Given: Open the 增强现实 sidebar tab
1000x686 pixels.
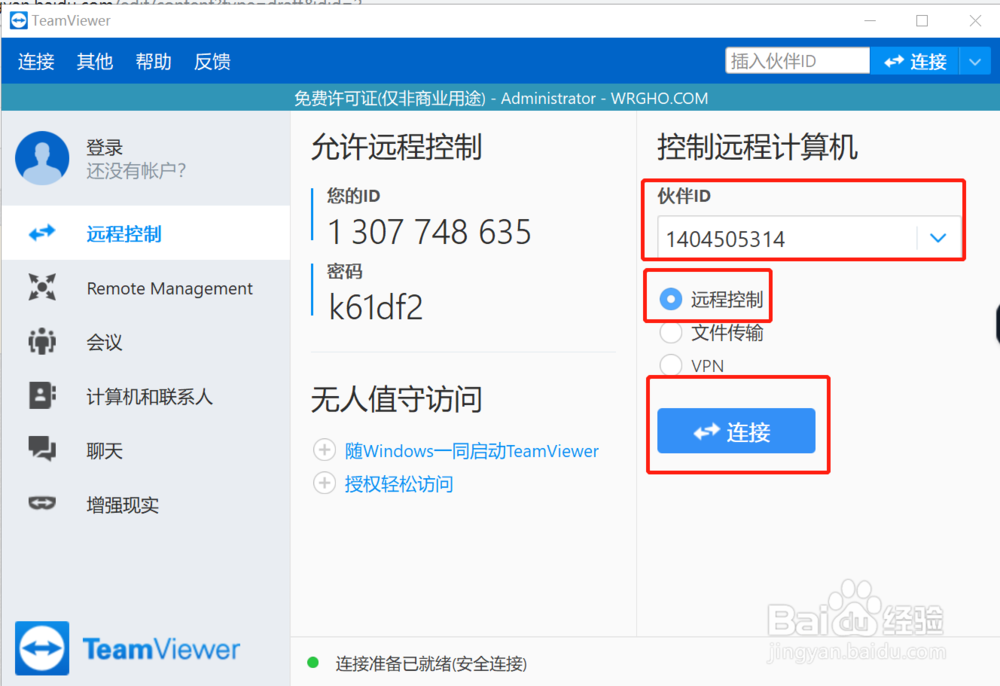Looking at the screenshot, I should (x=146, y=504).
